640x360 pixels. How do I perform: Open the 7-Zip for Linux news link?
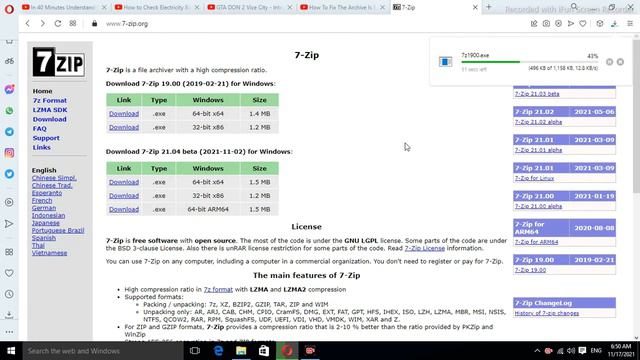(534, 178)
